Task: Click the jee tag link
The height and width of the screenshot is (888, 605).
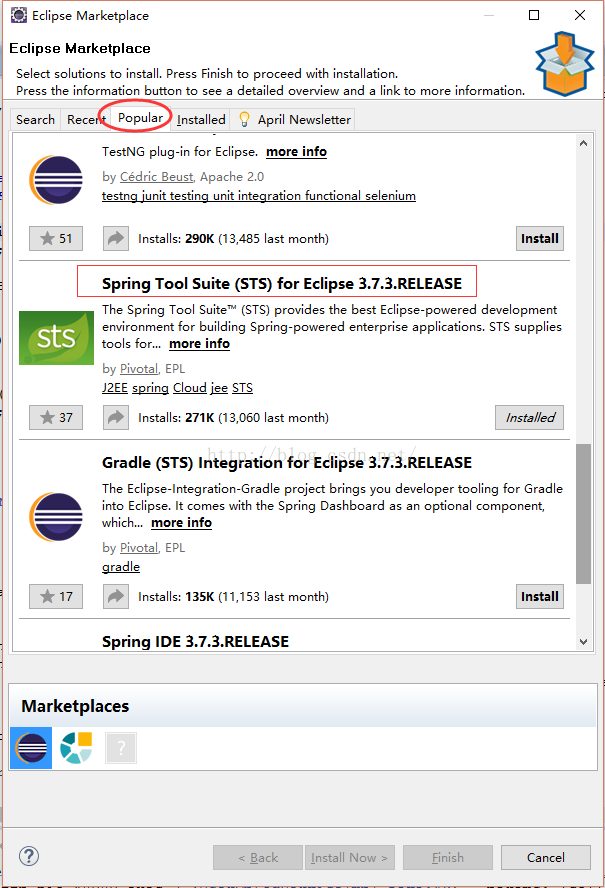Action: pyautogui.click(x=219, y=388)
